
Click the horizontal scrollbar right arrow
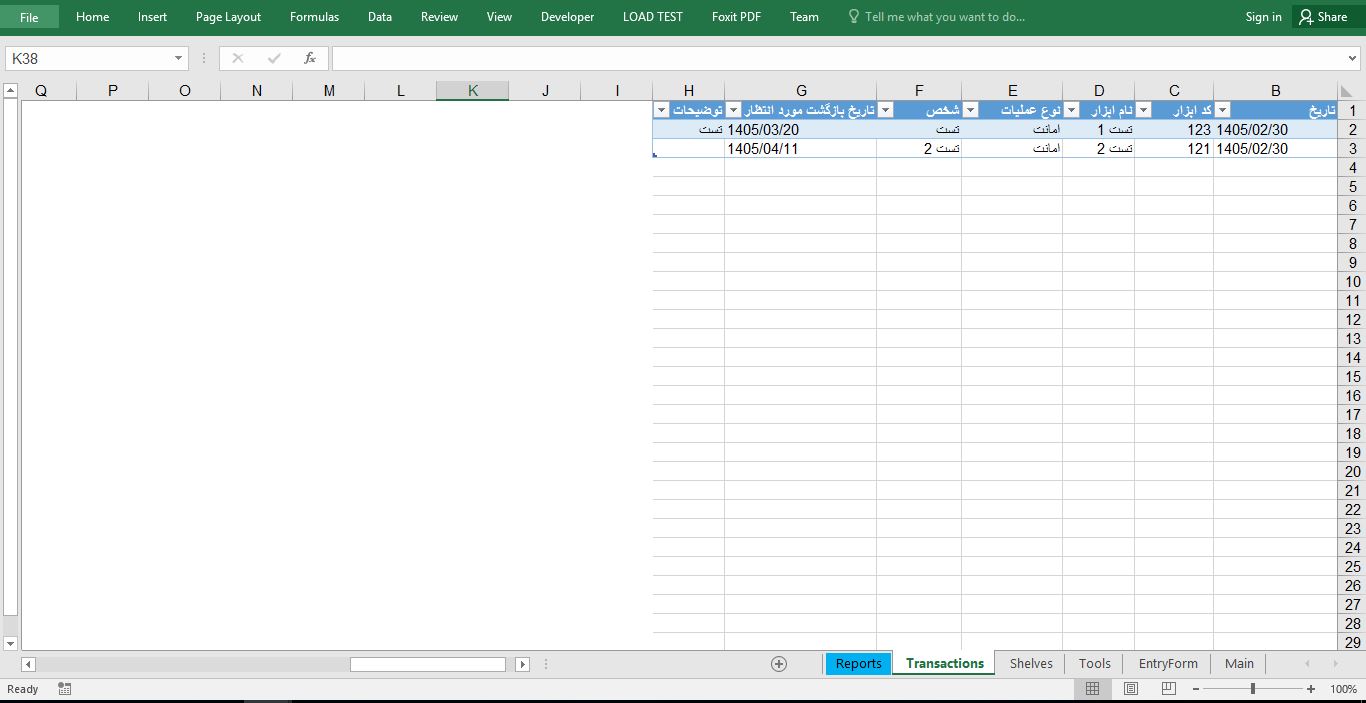point(522,664)
